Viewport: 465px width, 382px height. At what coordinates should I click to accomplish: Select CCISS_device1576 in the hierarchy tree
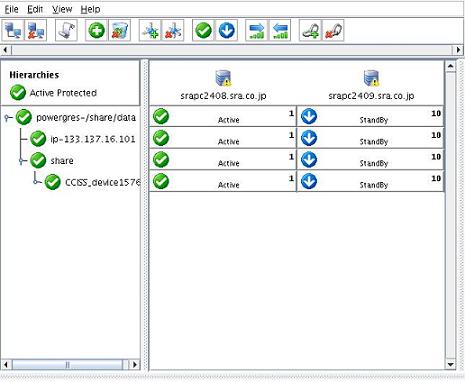[x=102, y=182]
